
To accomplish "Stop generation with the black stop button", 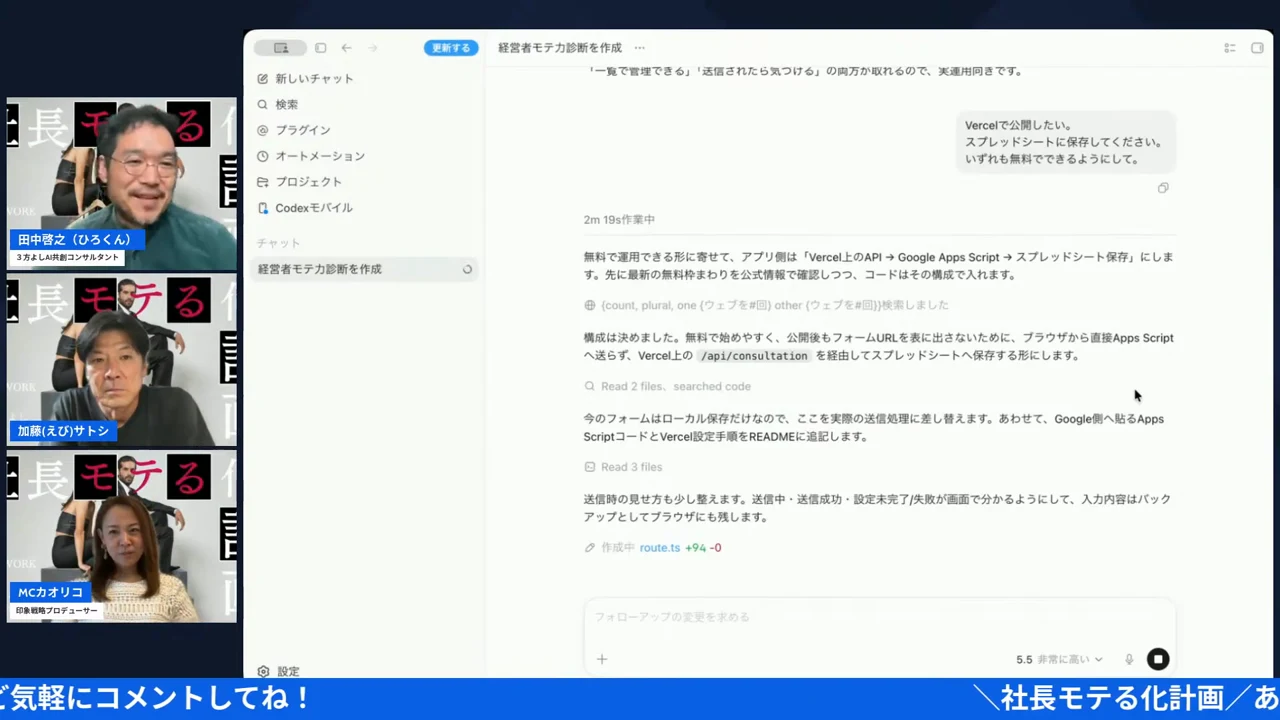I will [x=1158, y=659].
